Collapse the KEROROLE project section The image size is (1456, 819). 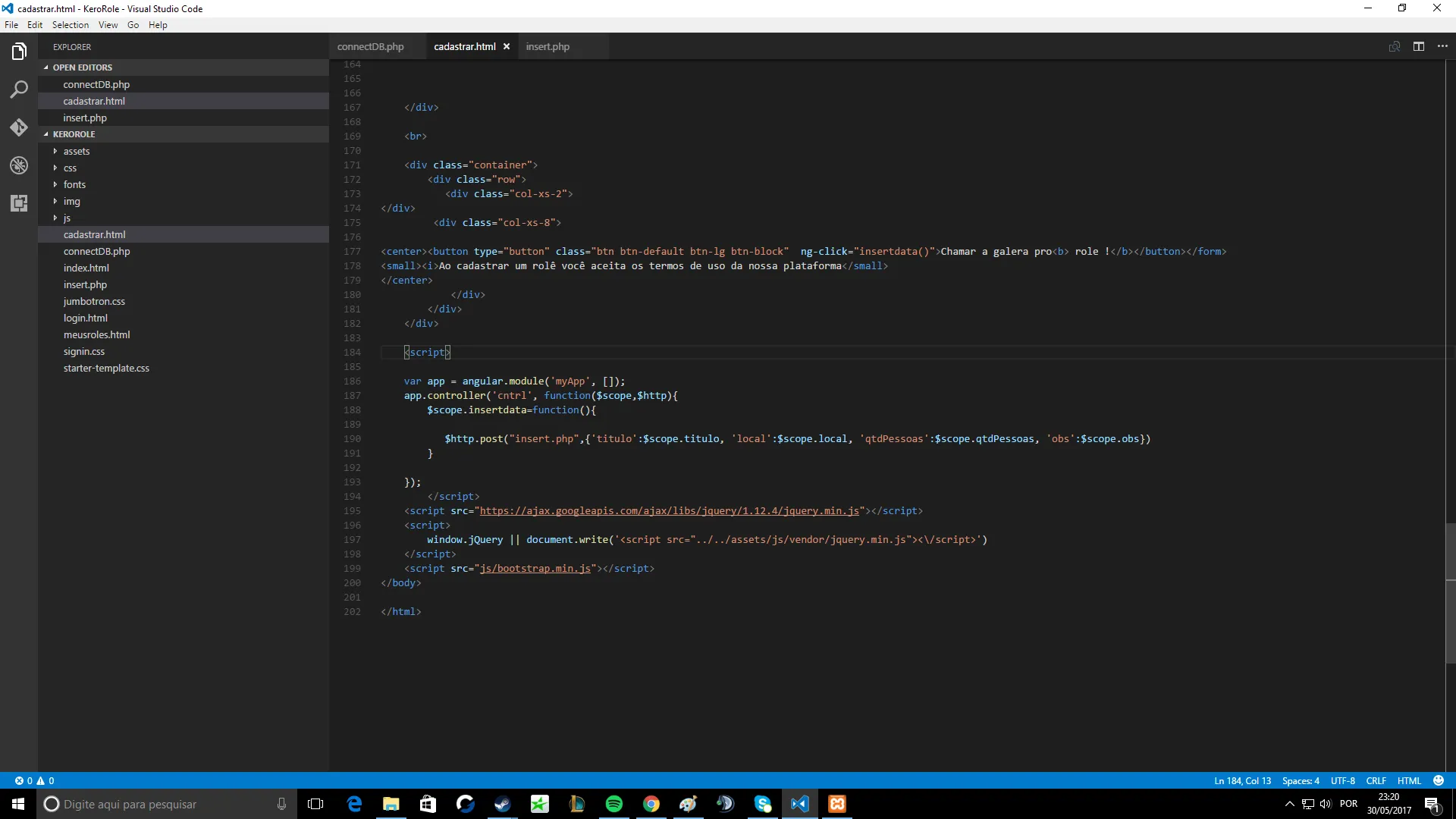[x=74, y=134]
